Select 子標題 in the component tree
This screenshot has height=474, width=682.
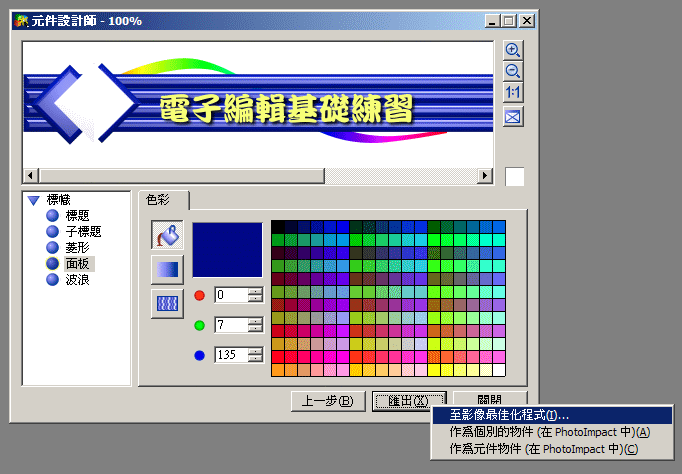(84, 231)
